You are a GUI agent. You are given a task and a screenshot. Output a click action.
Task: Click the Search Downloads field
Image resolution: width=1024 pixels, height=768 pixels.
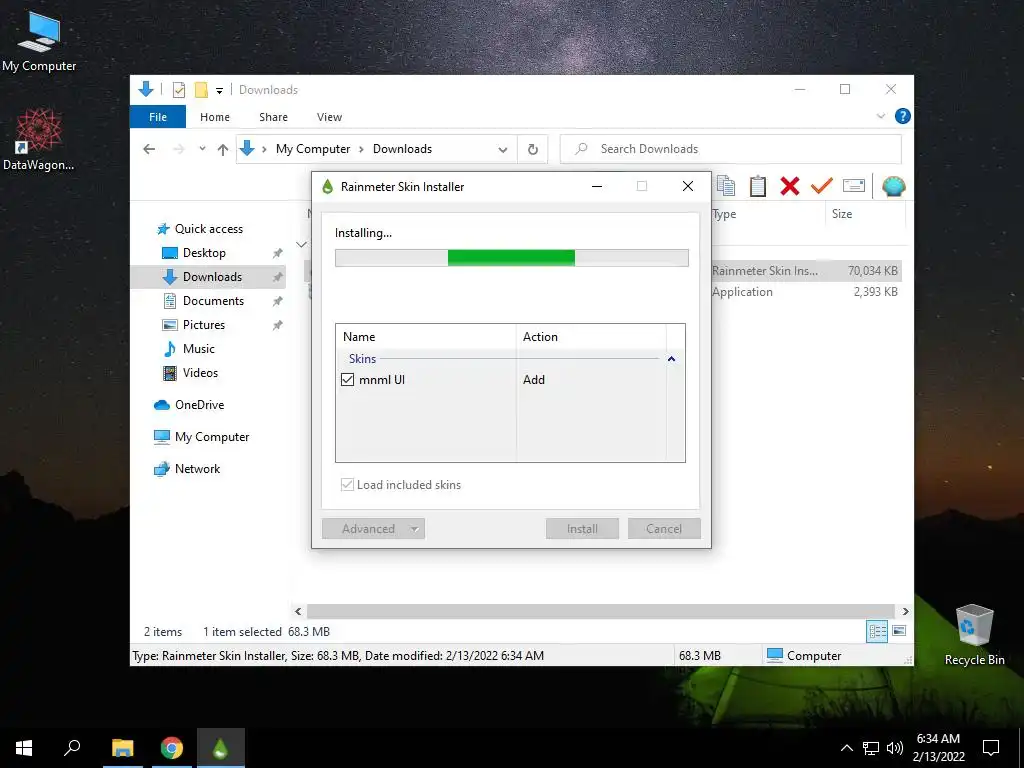[731, 149]
